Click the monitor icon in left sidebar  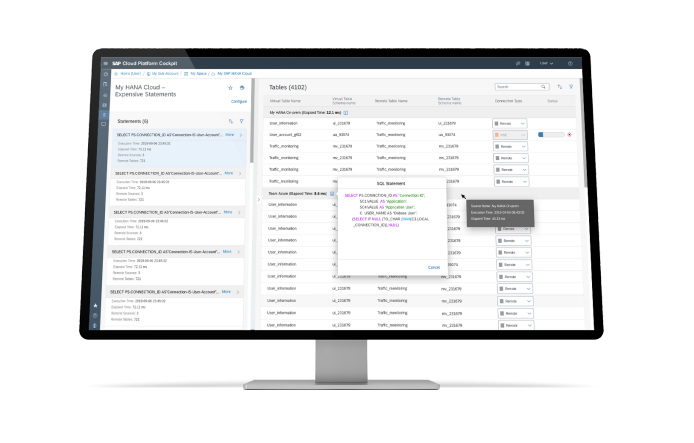(x=104, y=124)
